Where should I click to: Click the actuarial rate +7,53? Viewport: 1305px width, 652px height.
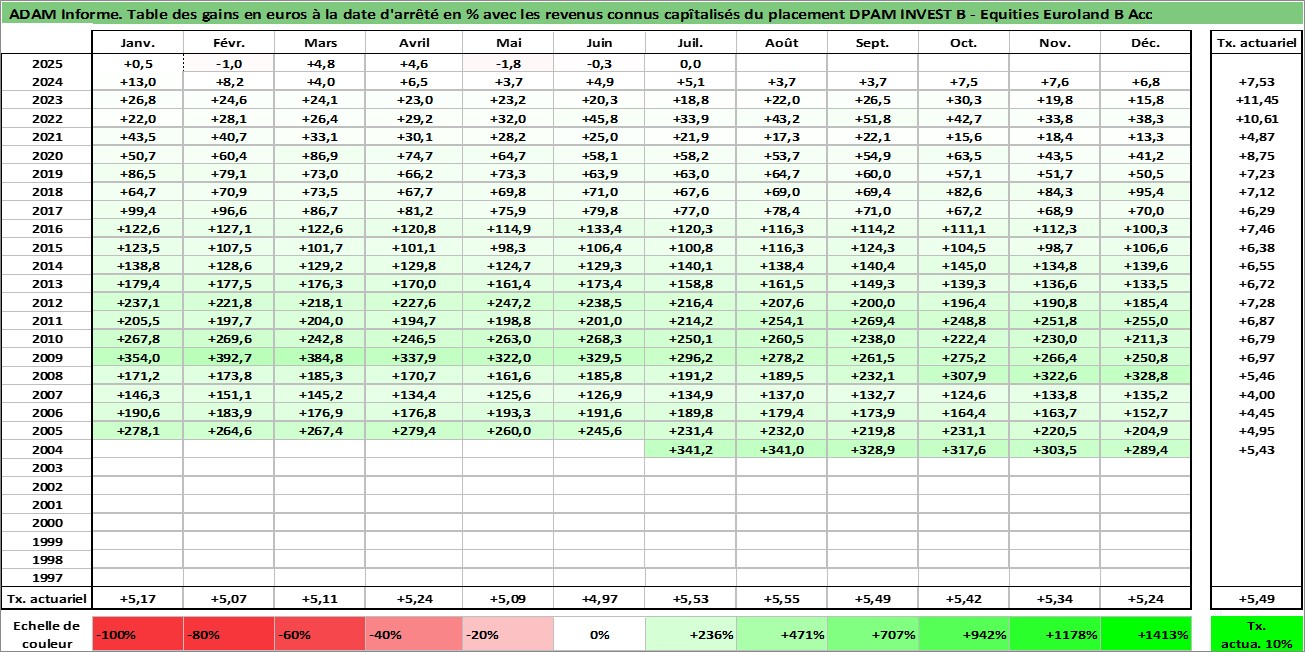[1257, 82]
